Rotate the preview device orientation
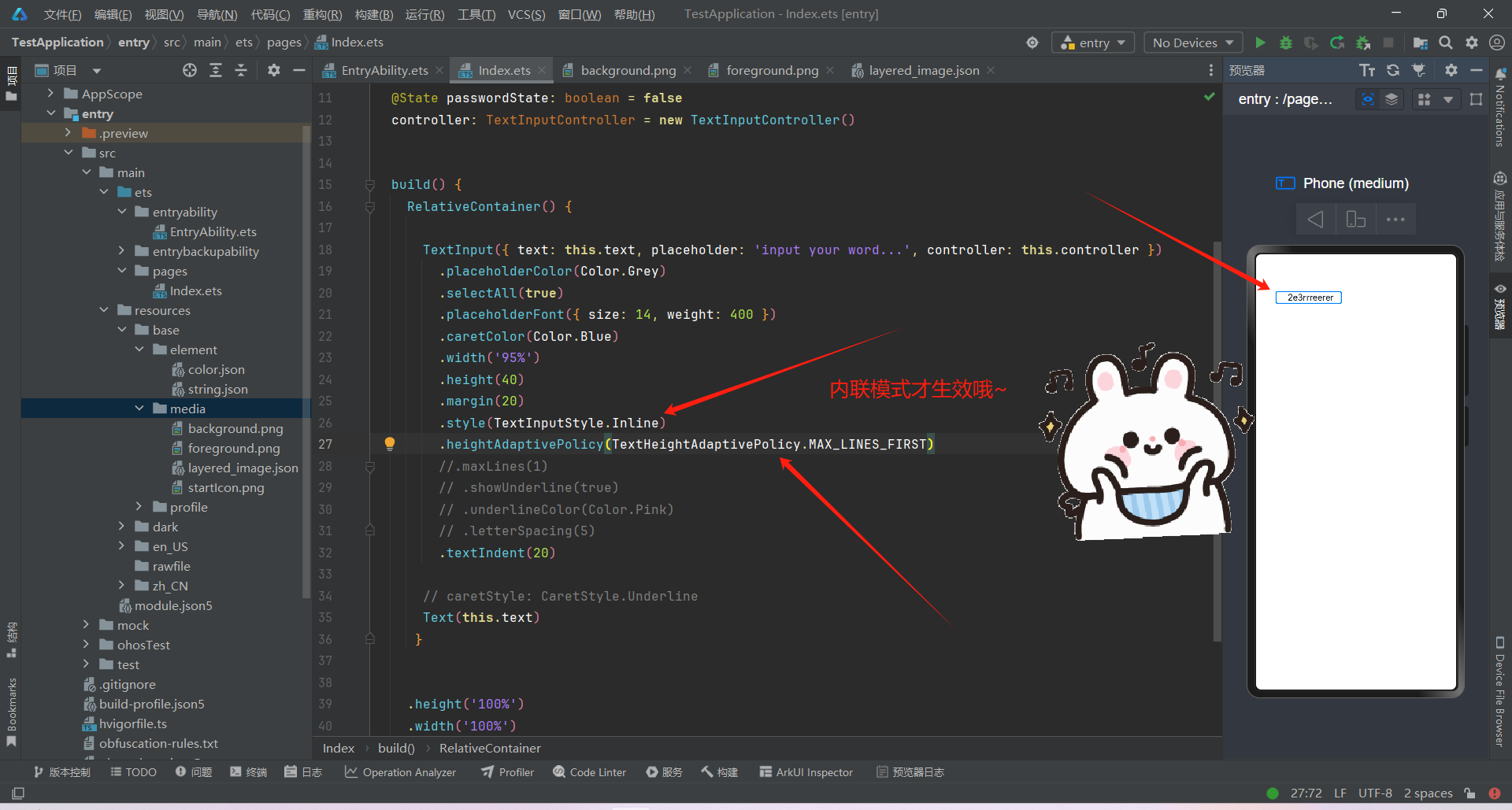The image size is (1512, 810). tap(1355, 220)
